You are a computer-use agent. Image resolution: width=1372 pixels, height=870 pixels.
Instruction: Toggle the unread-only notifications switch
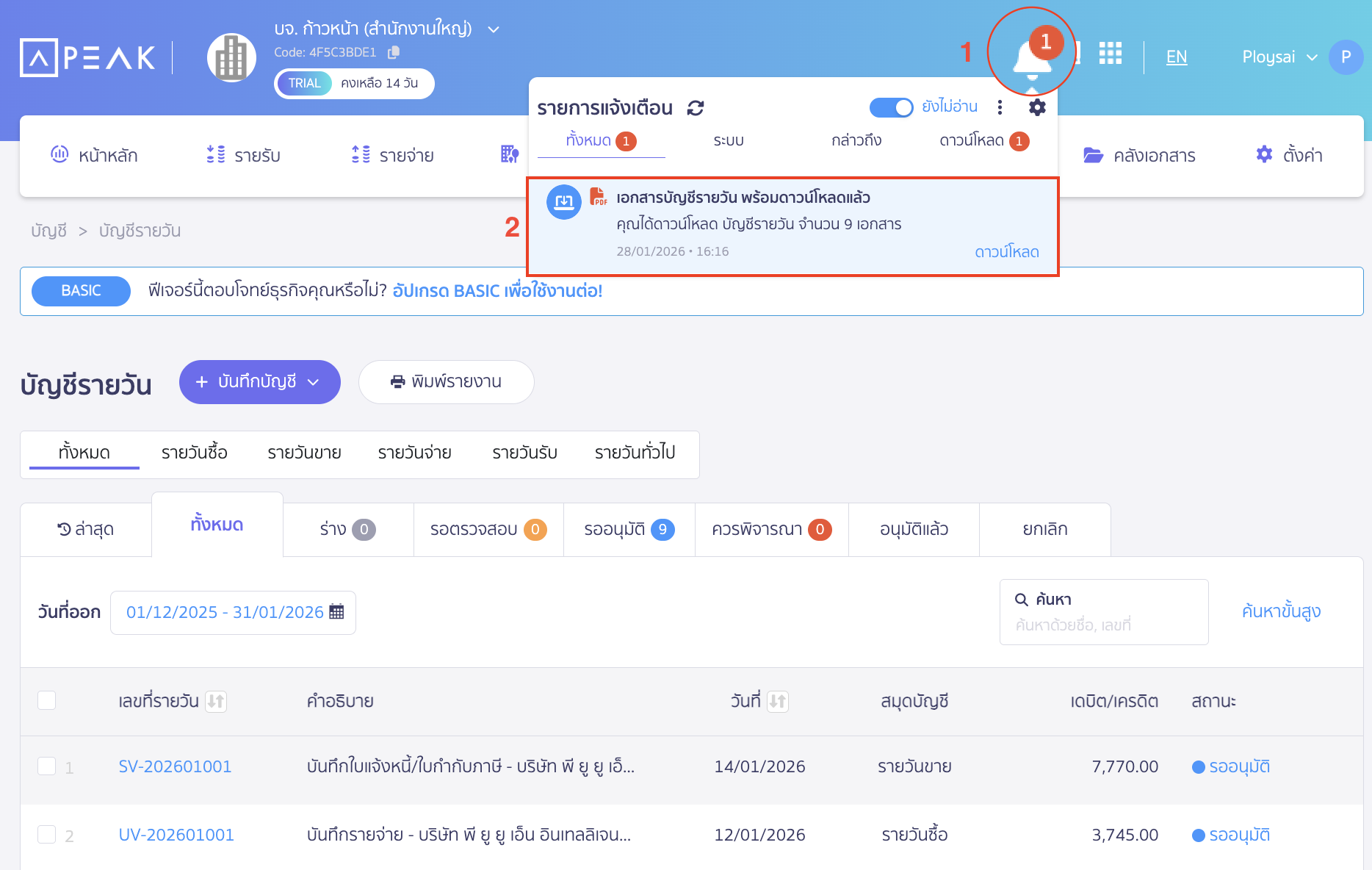891,107
